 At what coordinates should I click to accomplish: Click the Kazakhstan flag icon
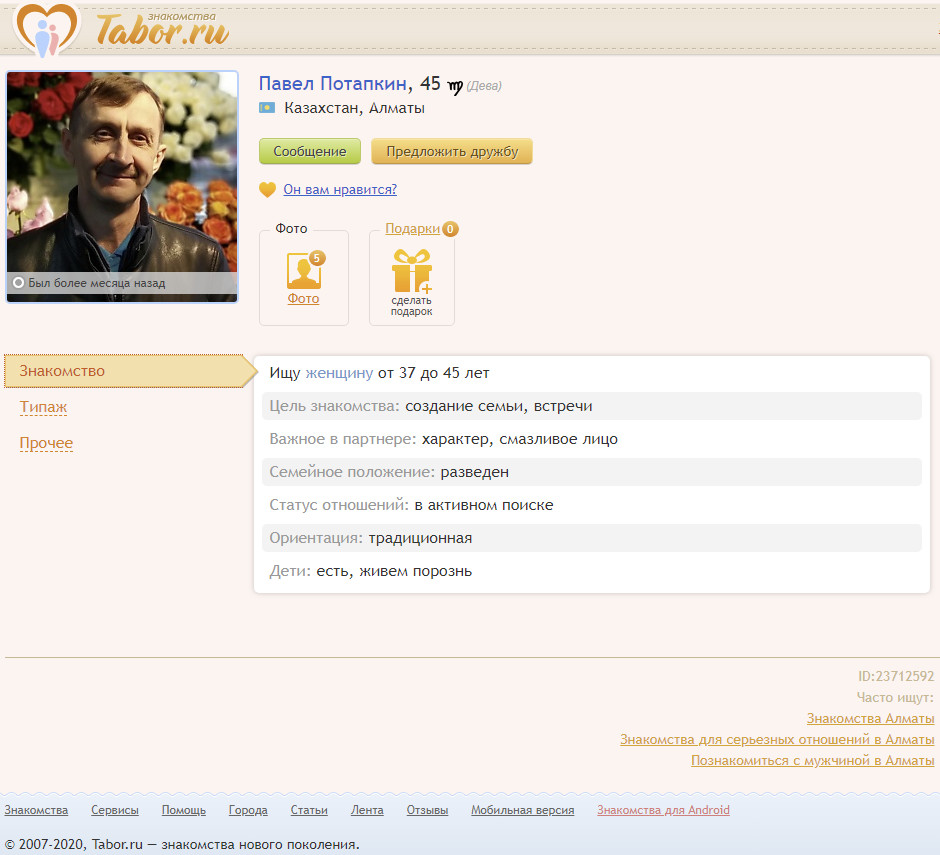[267, 108]
